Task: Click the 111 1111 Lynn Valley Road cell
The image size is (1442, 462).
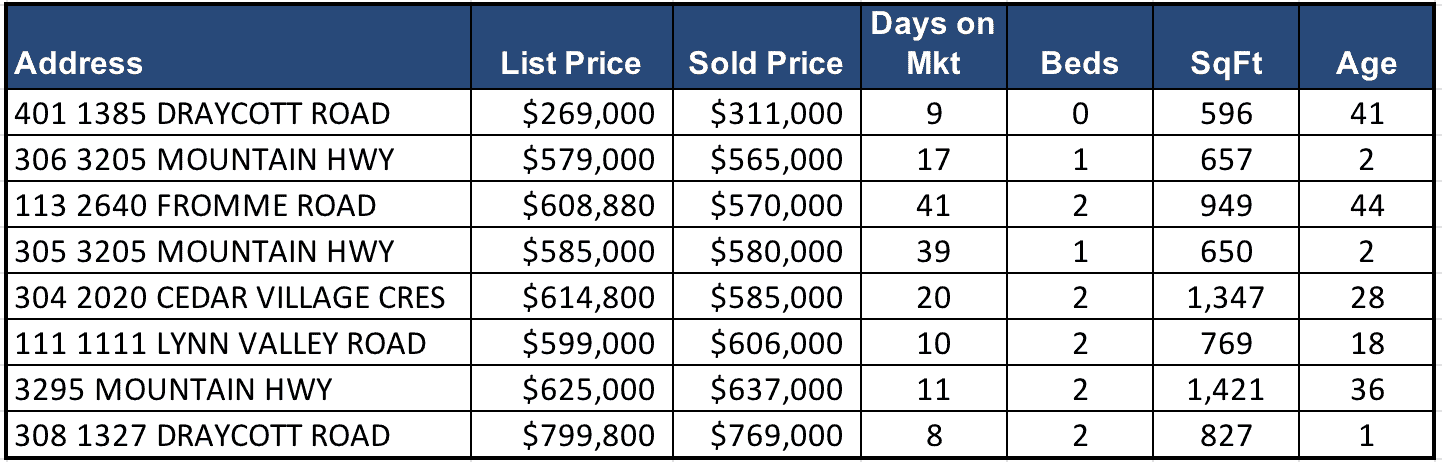Action: 220,344
